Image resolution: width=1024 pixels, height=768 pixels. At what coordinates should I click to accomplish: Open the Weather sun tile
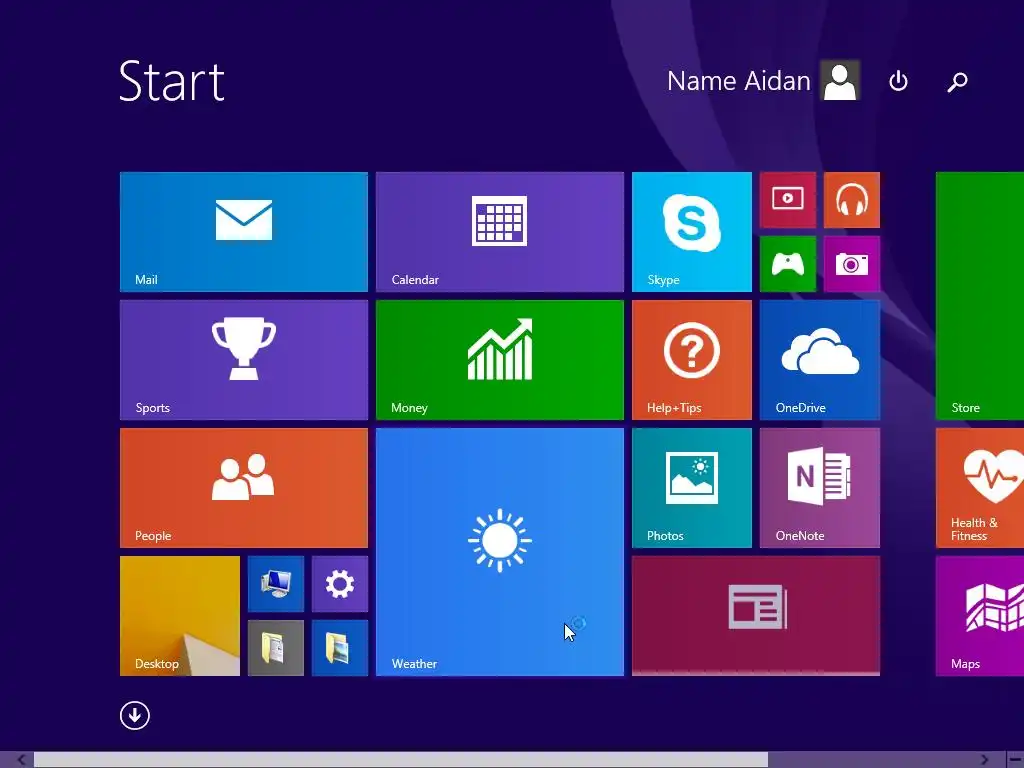(x=500, y=552)
